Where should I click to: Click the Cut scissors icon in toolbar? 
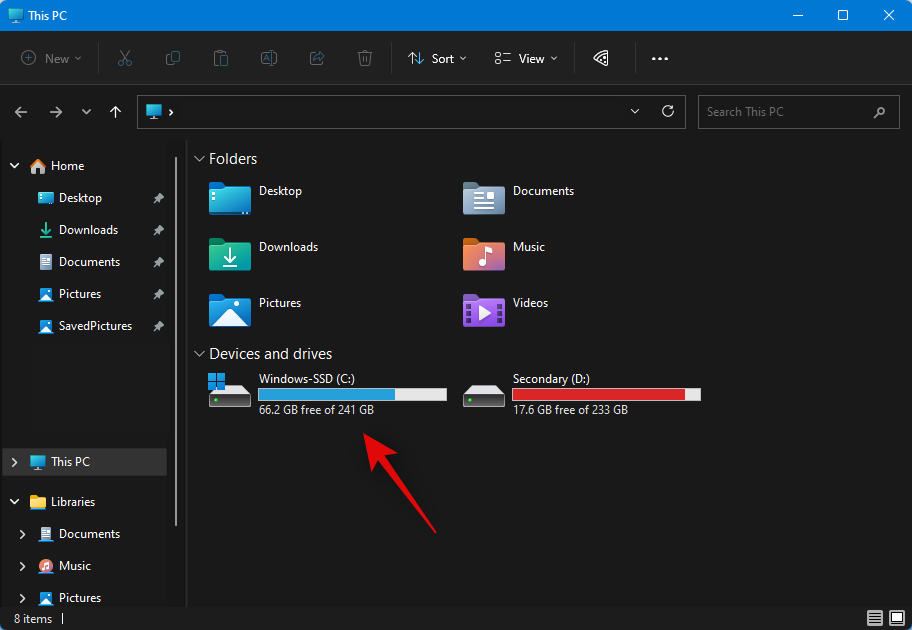point(125,59)
